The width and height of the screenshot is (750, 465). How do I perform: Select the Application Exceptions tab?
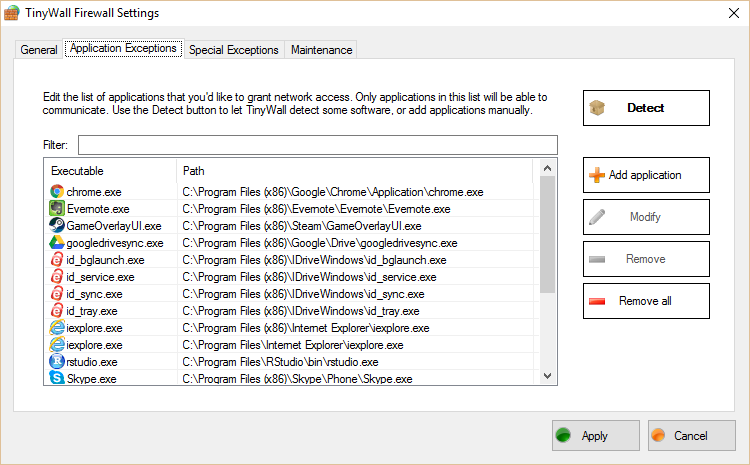(123, 48)
